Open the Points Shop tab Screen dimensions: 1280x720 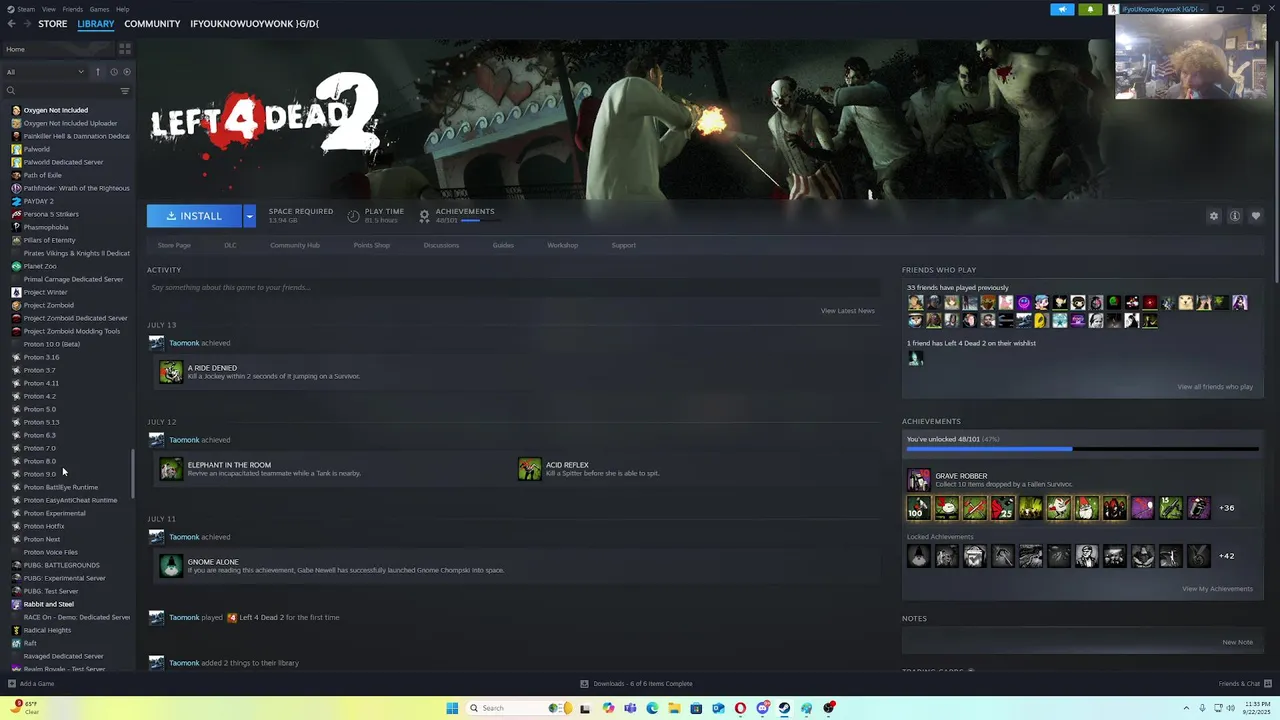click(372, 245)
